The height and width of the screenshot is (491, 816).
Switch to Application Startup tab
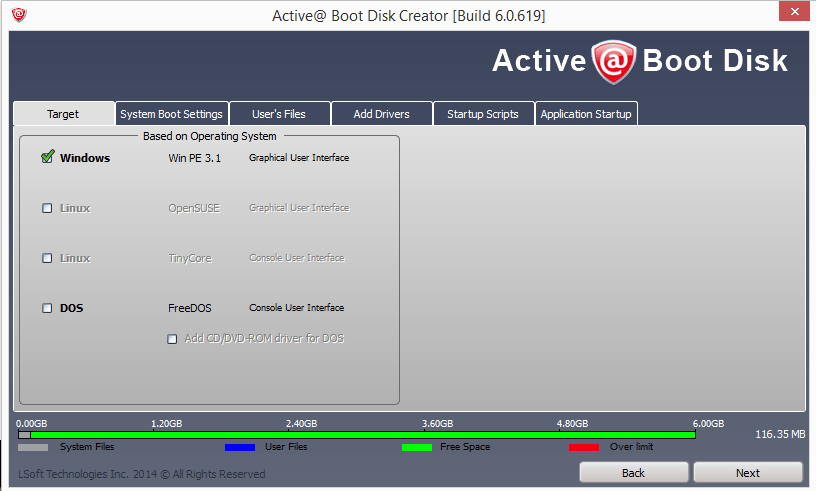[586, 114]
